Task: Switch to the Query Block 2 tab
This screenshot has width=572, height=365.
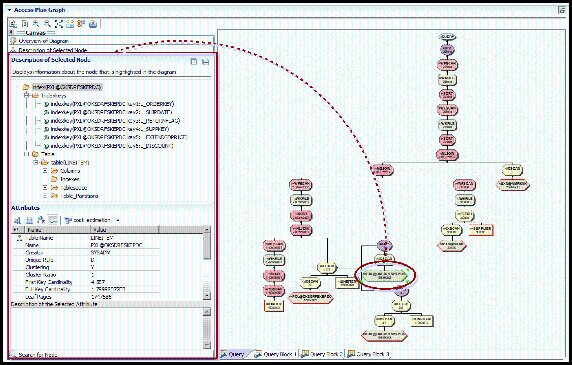Action: point(322,354)
